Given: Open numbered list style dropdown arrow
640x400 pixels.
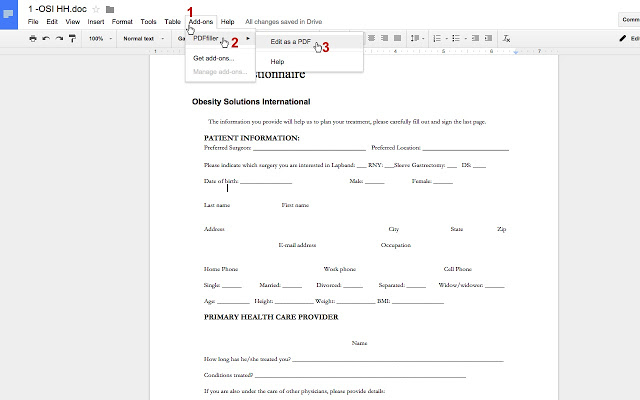Looking at the screenshot, I should tap(446, 38).
